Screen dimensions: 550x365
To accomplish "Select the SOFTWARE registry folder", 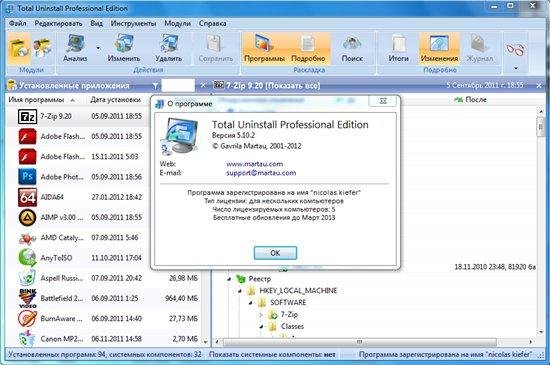I will click(x=288, y=303).
